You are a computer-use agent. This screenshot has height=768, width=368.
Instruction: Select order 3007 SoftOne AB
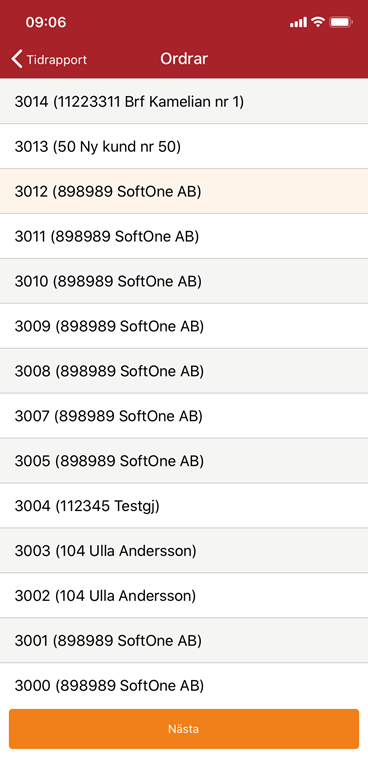tap(184, 416)
